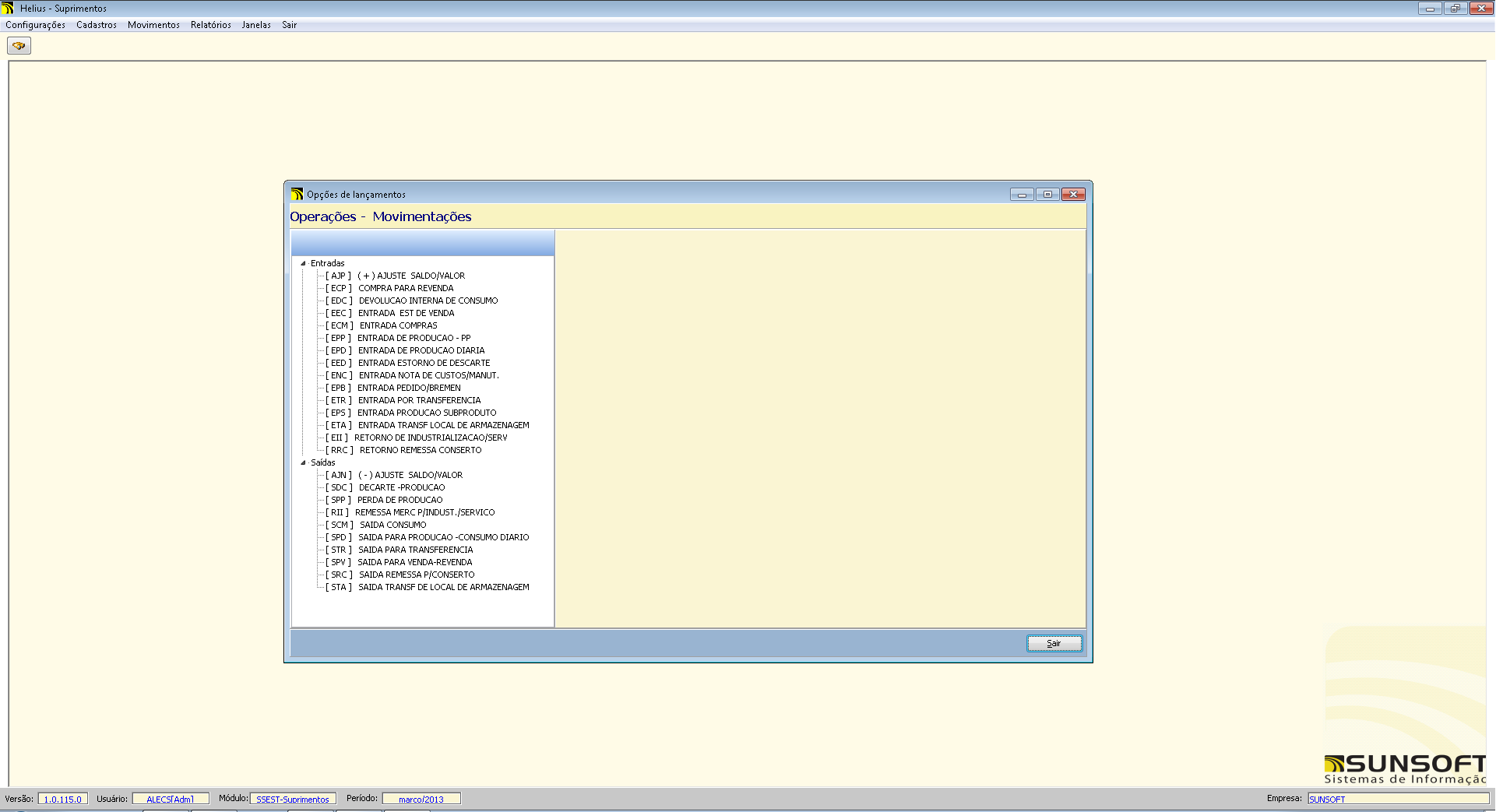The width and height of the screenshot is (1496, 812).
Task: Click the Helius app icon in title bar
Action: pyautogui.click(x=8, y=8)
